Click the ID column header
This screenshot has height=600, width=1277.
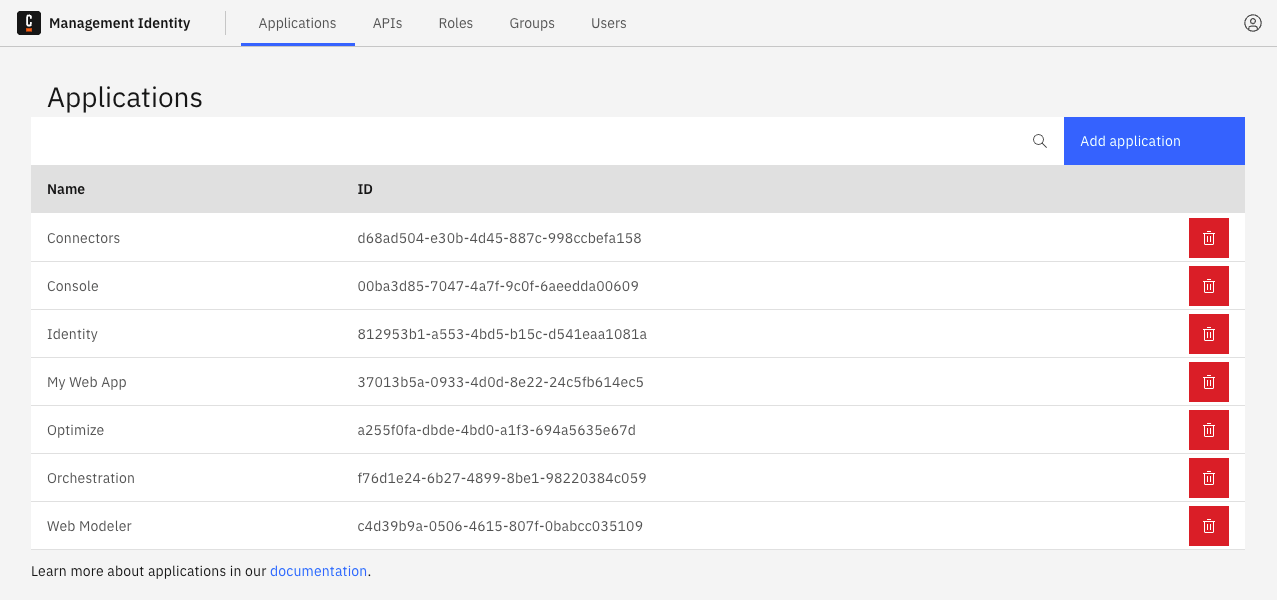pyautogui.click(x=365, y=189)
